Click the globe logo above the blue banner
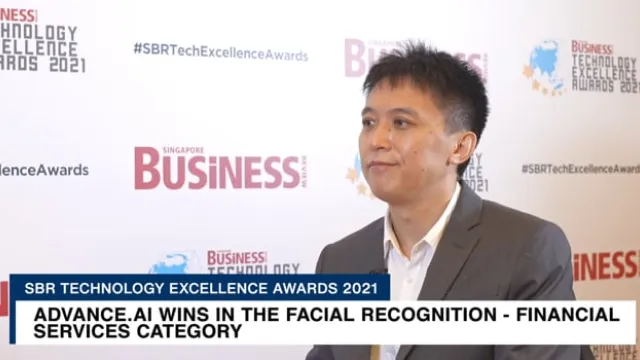This screenshot has height=360, width=640. pos(171,263)
